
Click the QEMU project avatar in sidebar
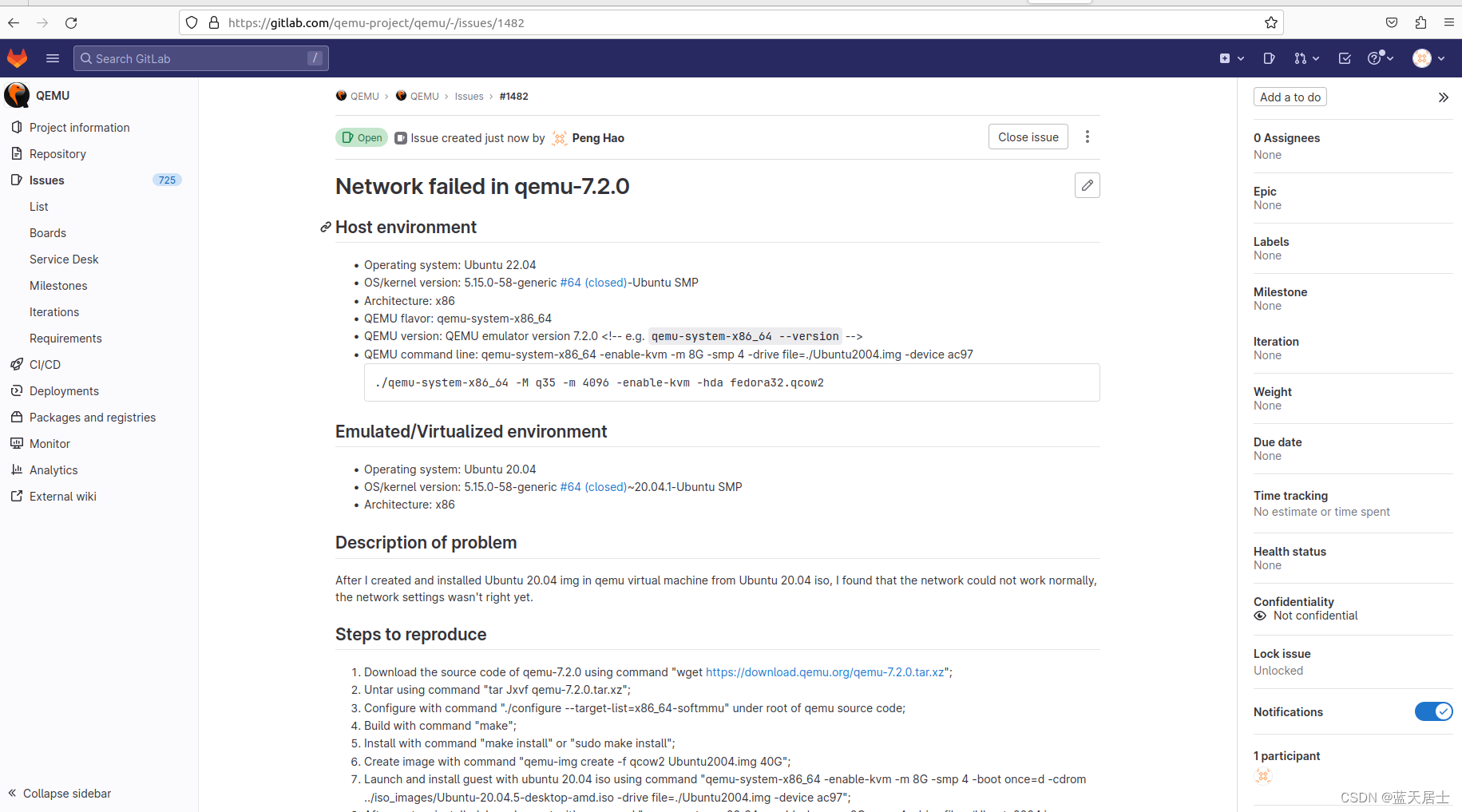click(17, 95)
